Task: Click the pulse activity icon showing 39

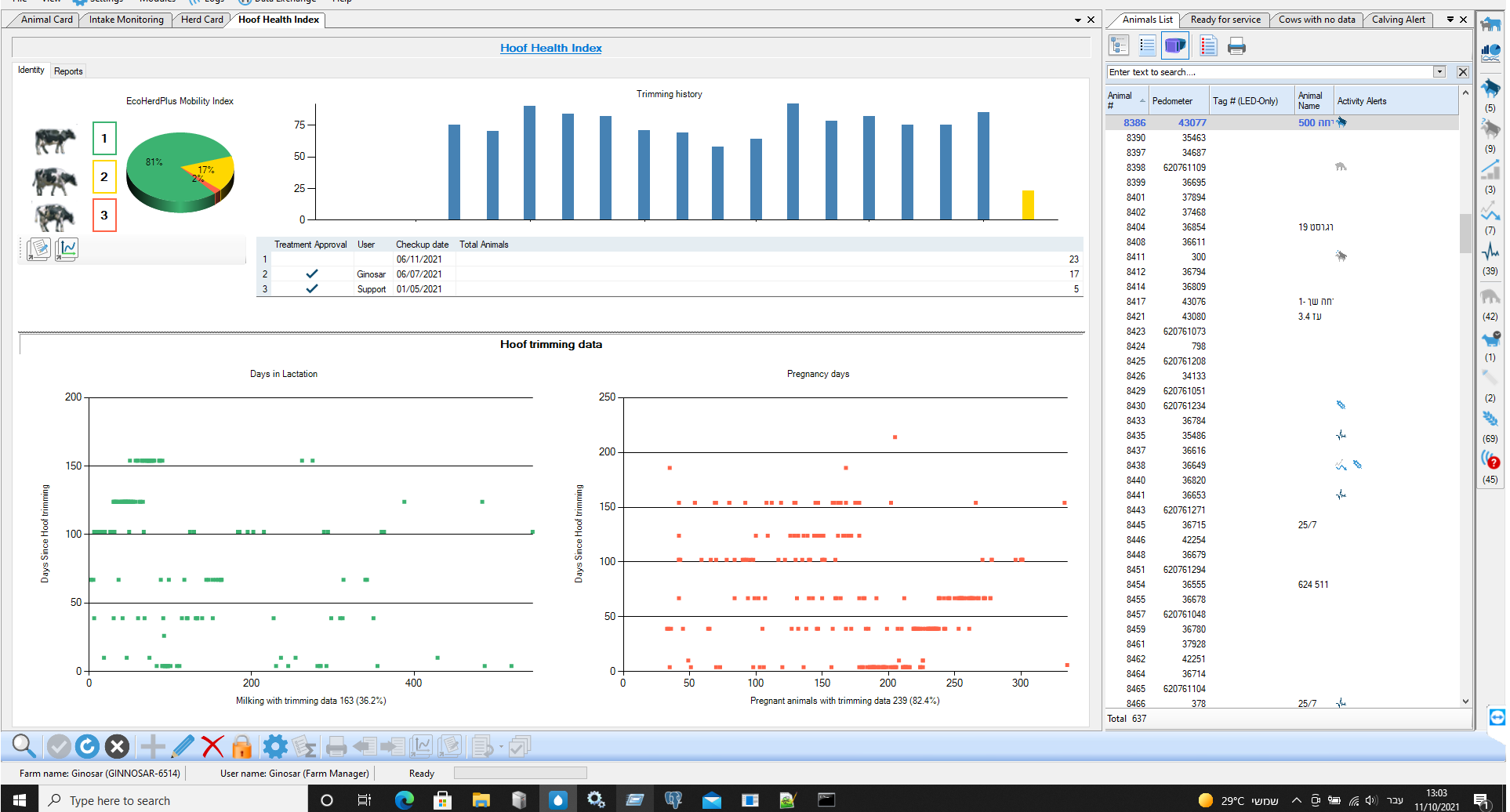Action: (1490, 251)
